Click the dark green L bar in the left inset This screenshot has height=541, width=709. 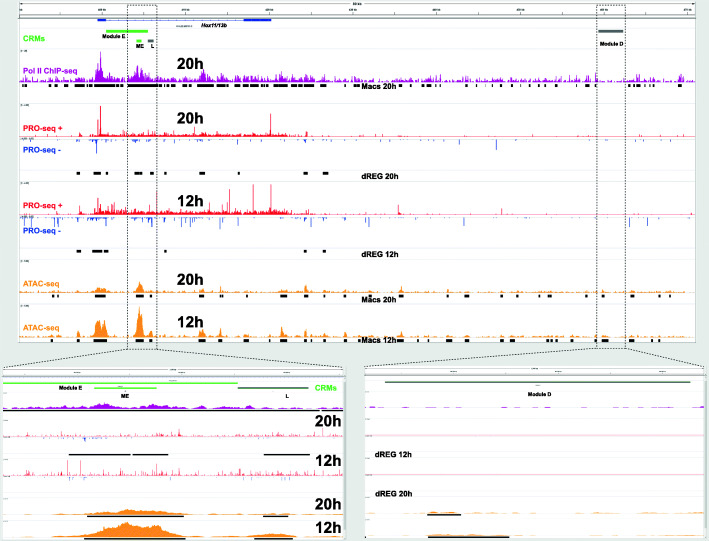pos(287,387)
